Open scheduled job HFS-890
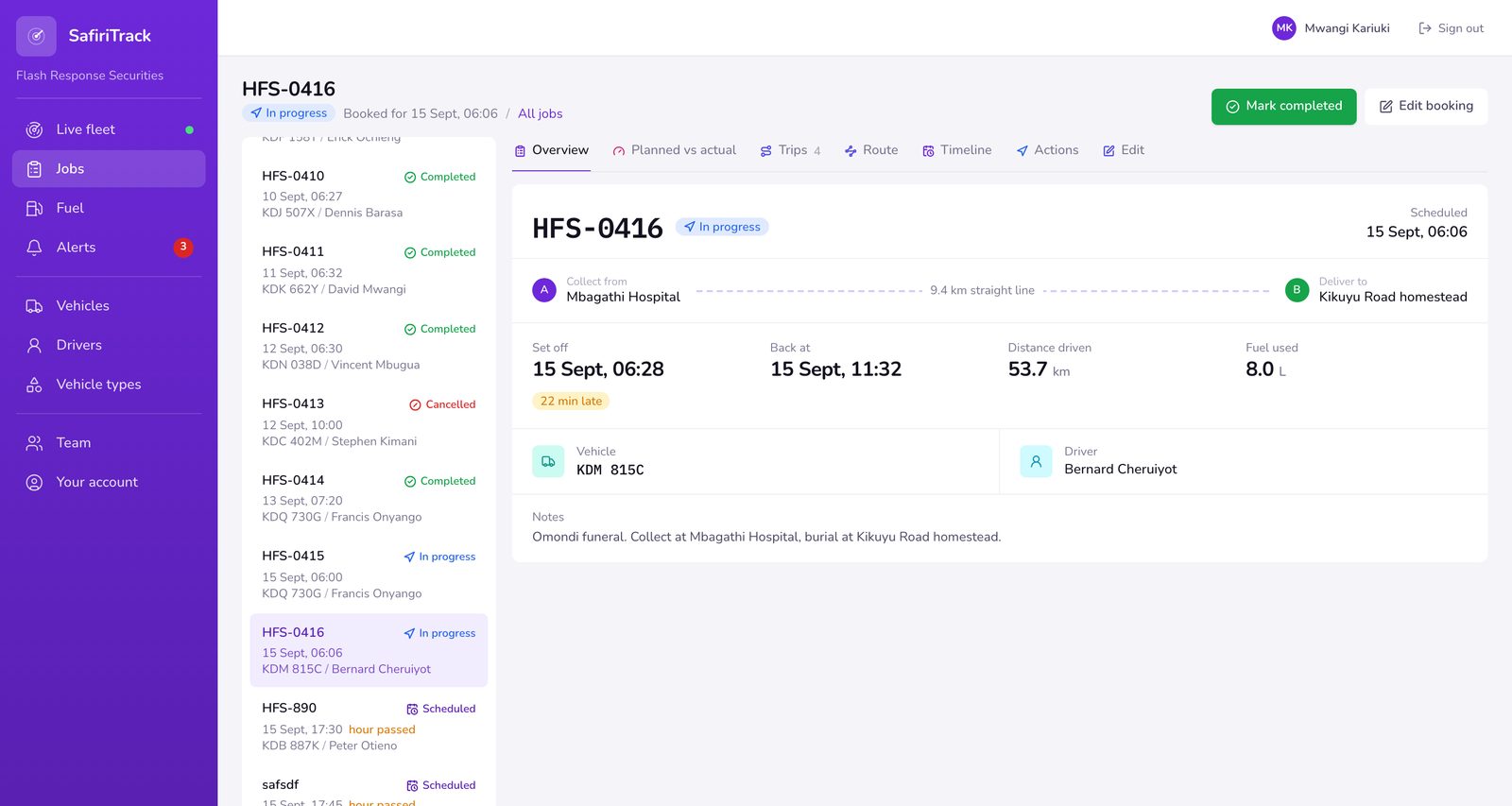Image resolution: width=1512 pixels, height=806 pixels. click(x=369, y=727)
